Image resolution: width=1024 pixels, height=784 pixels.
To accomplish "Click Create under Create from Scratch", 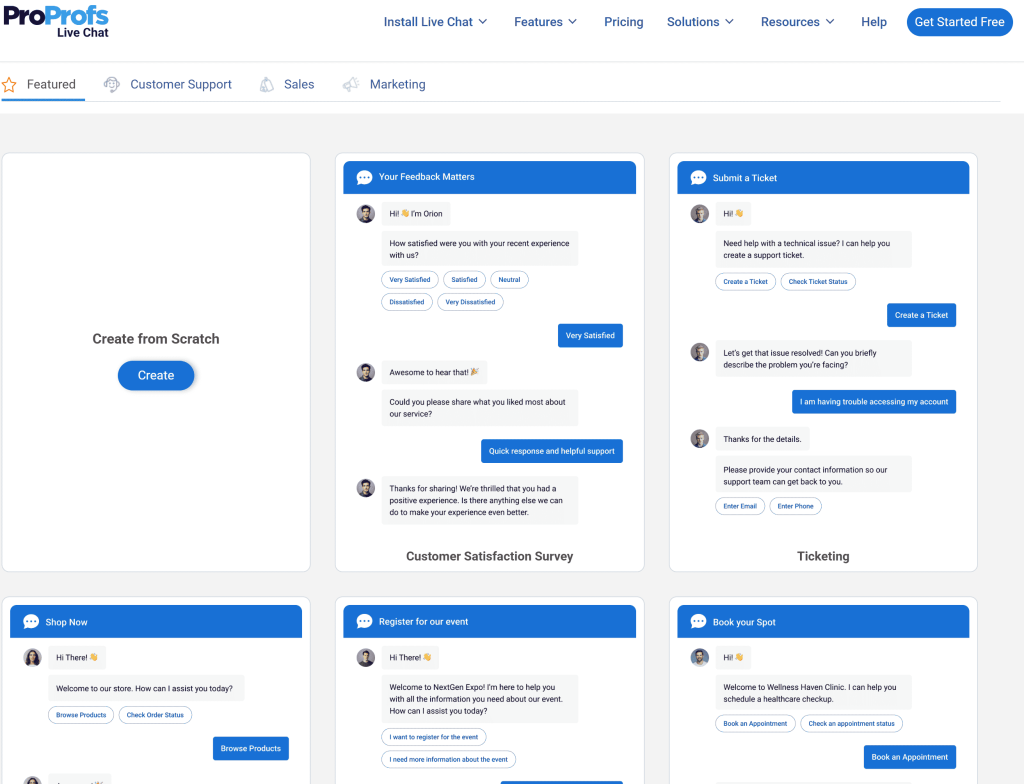I will 155,375.
